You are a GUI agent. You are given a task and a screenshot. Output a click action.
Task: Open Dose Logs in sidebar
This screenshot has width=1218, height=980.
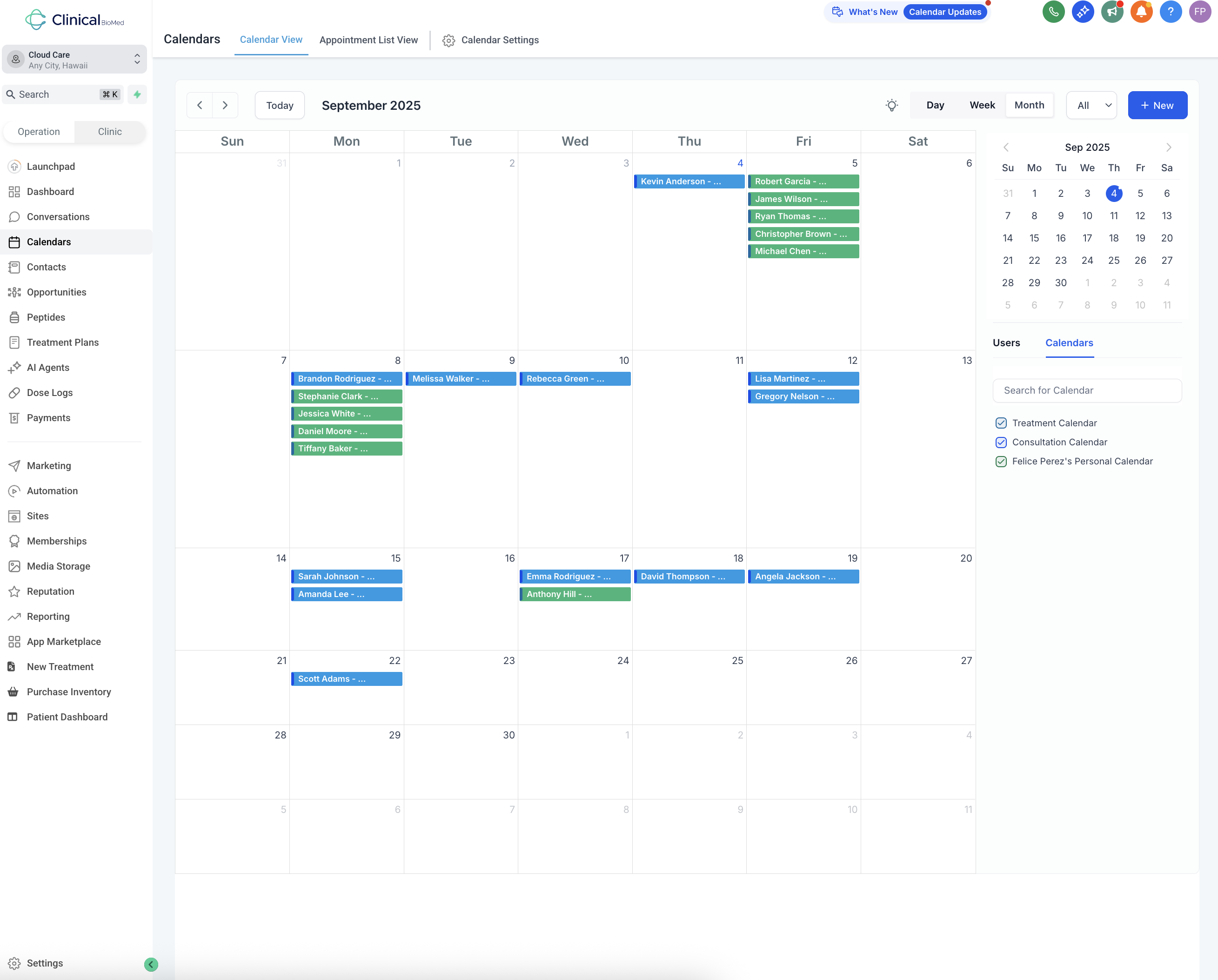coord(50,392)
